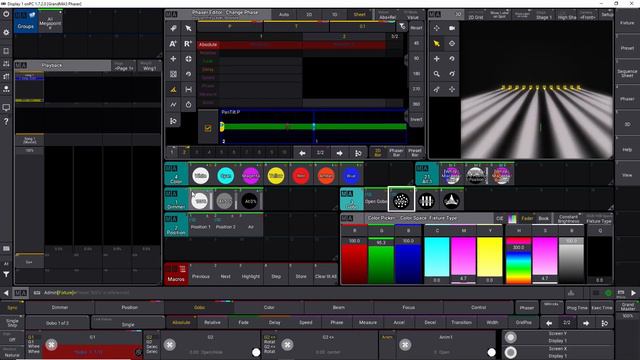Image resolution: width=640 pixels, height=360 pixels.
Task: Switch to the Beam feature group tab
Action: (x=339, y=307)
